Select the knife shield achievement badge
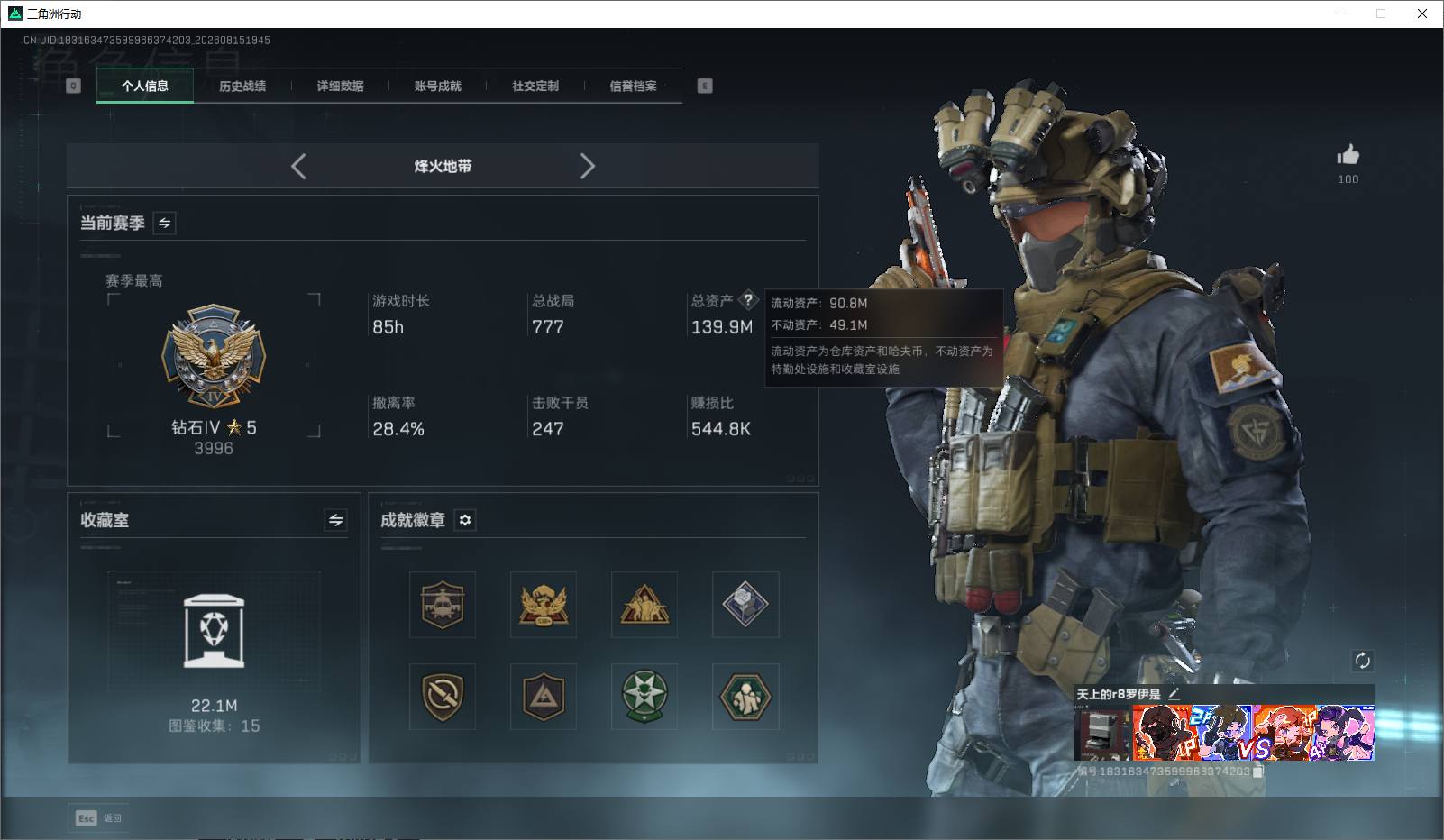The height and width of the screenshot is (840, 1444). pyautogui.click(x=443, y=697)
